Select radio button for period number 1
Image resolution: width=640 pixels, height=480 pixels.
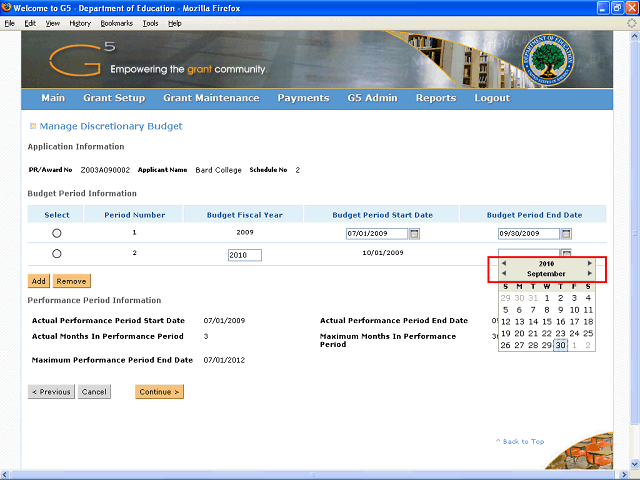[x=56, y=233]
